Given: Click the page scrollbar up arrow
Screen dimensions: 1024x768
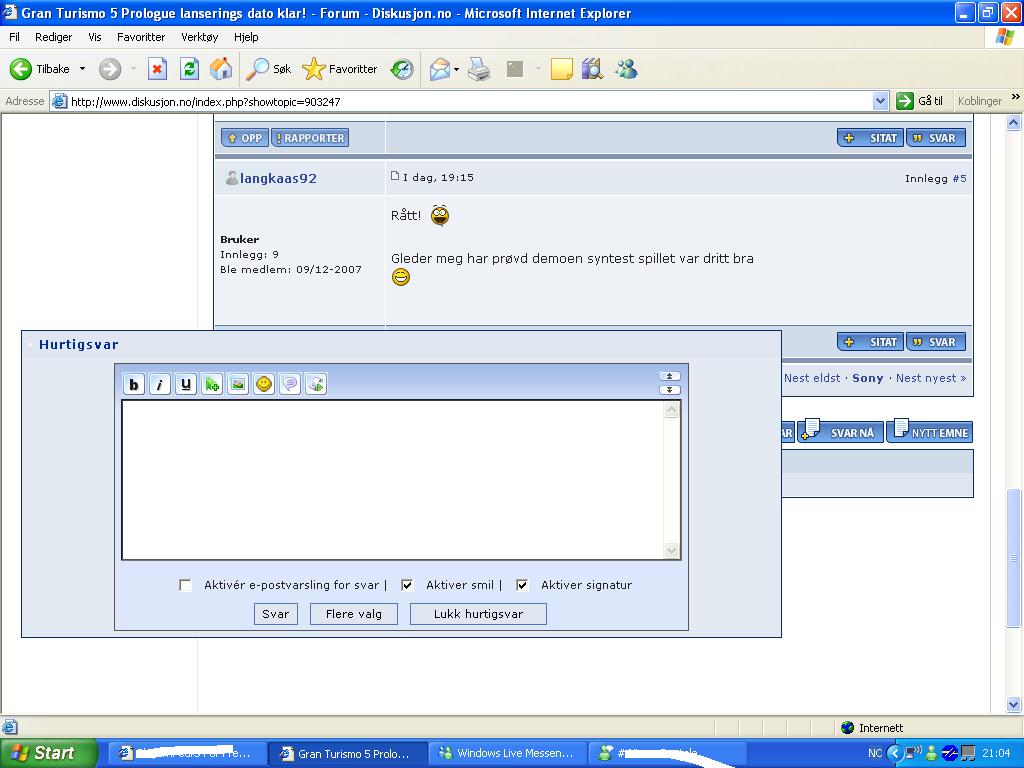Looking at the screenshot, I should [1014, 122].
